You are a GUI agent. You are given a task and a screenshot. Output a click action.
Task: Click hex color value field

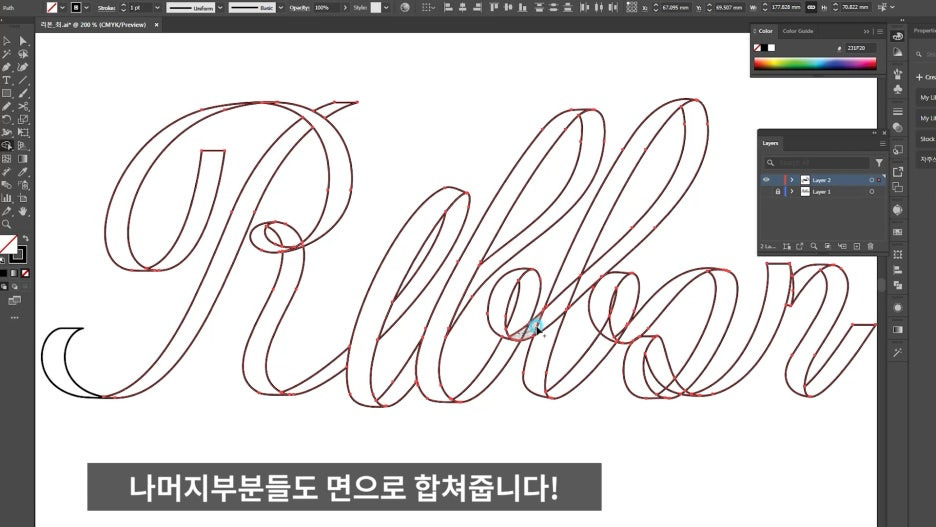coord(859,48)
